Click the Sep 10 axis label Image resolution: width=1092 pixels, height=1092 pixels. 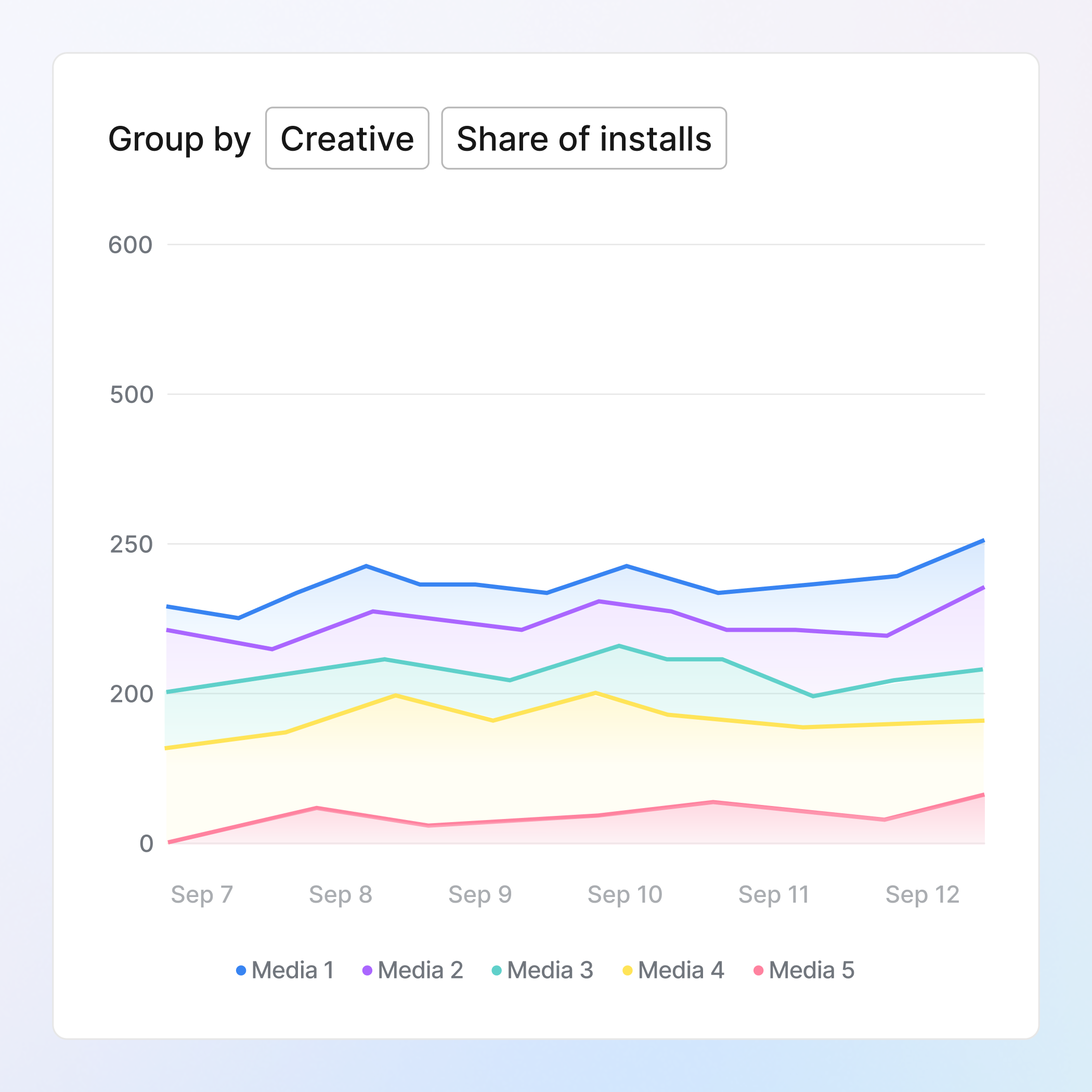(x=625, y=895)
